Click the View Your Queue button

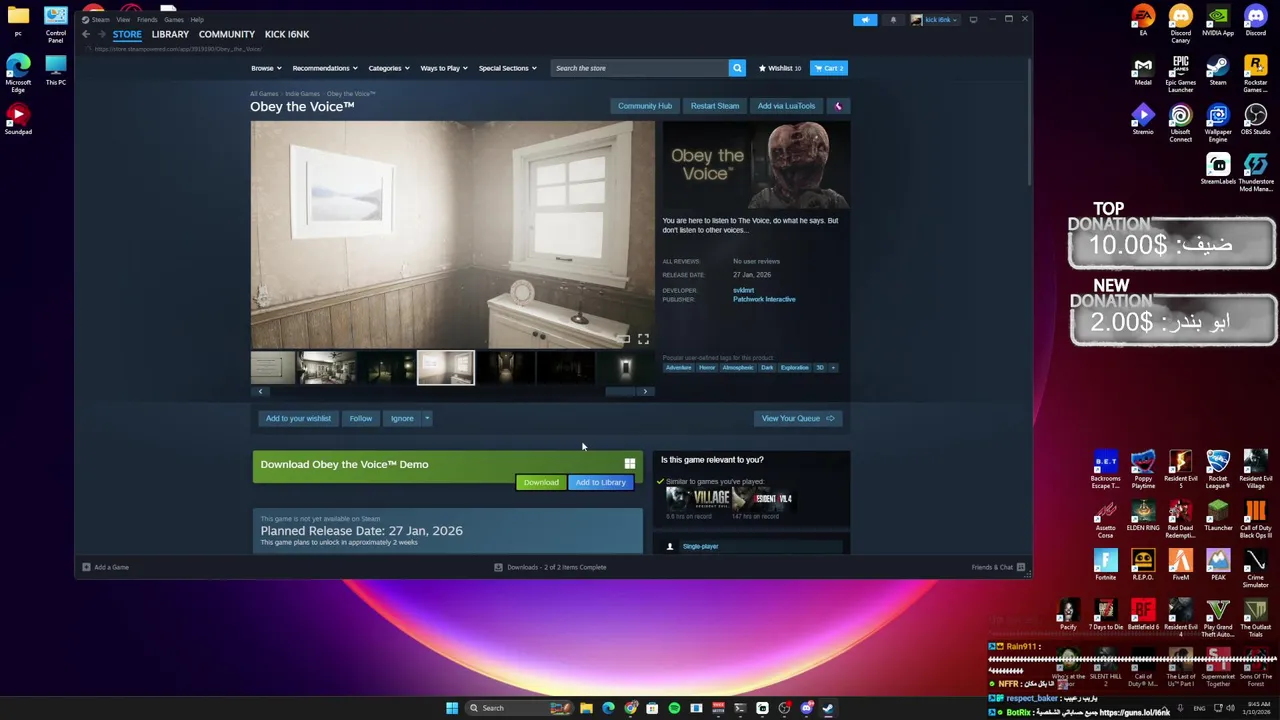[798, 418]
